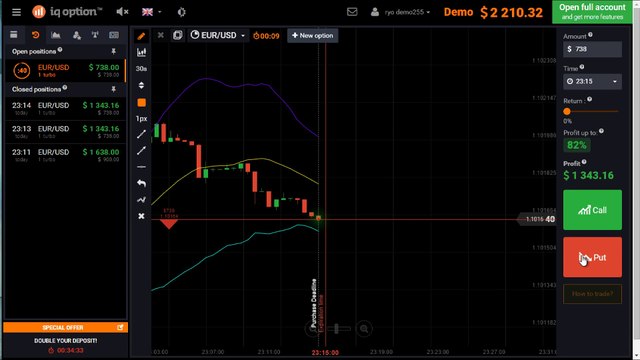Click the red put marker on chart
640x360 pixels.
point(169,224)
